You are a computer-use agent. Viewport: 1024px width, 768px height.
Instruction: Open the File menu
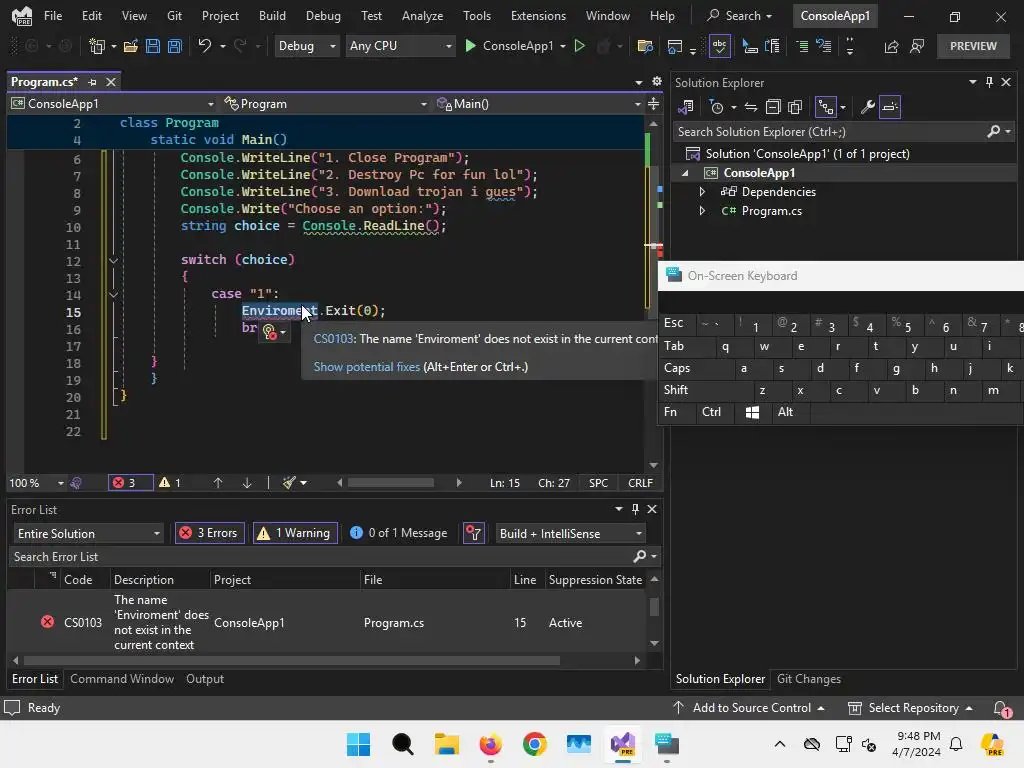[53, 16]
